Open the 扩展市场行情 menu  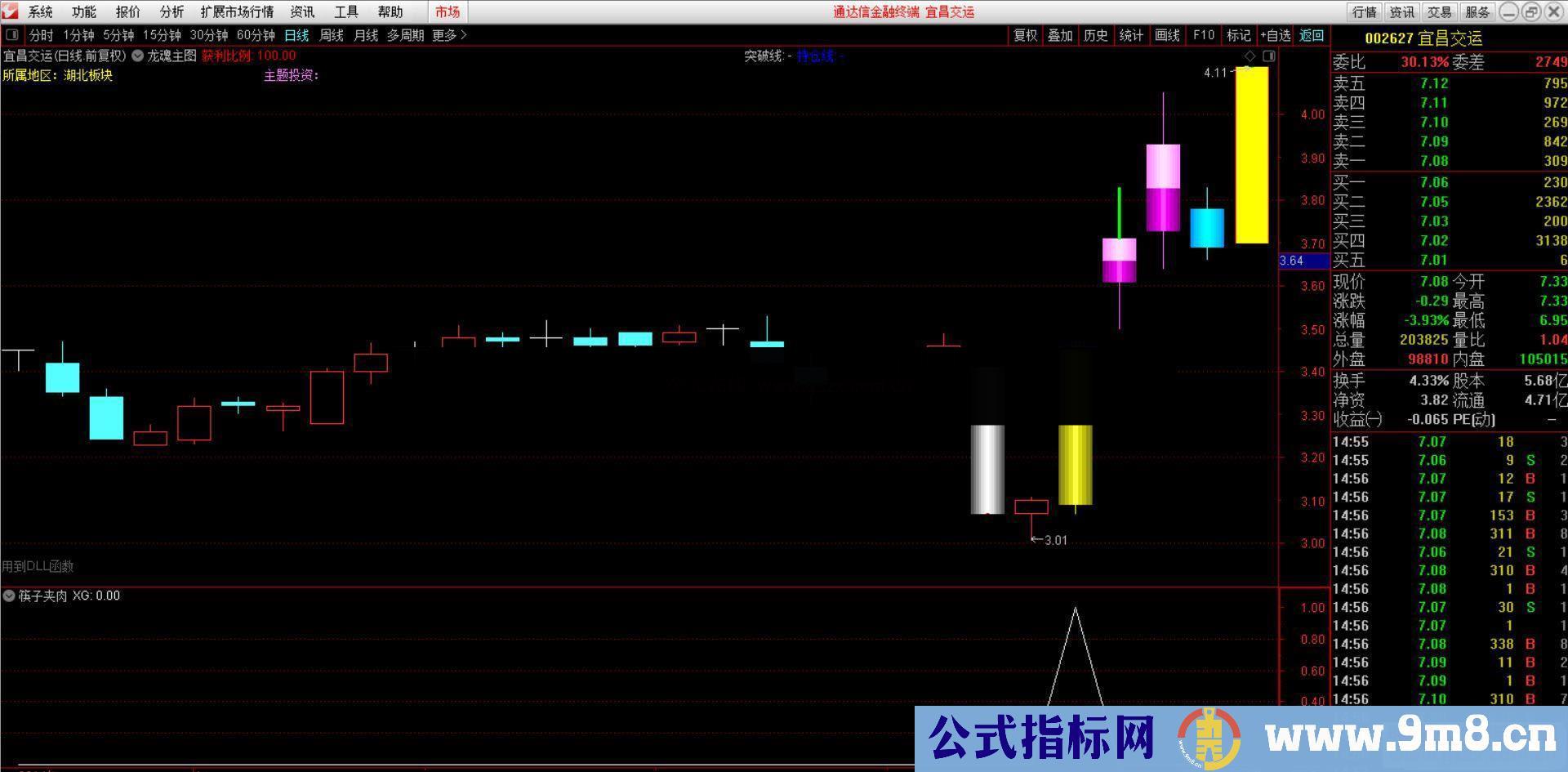point(236,11)
